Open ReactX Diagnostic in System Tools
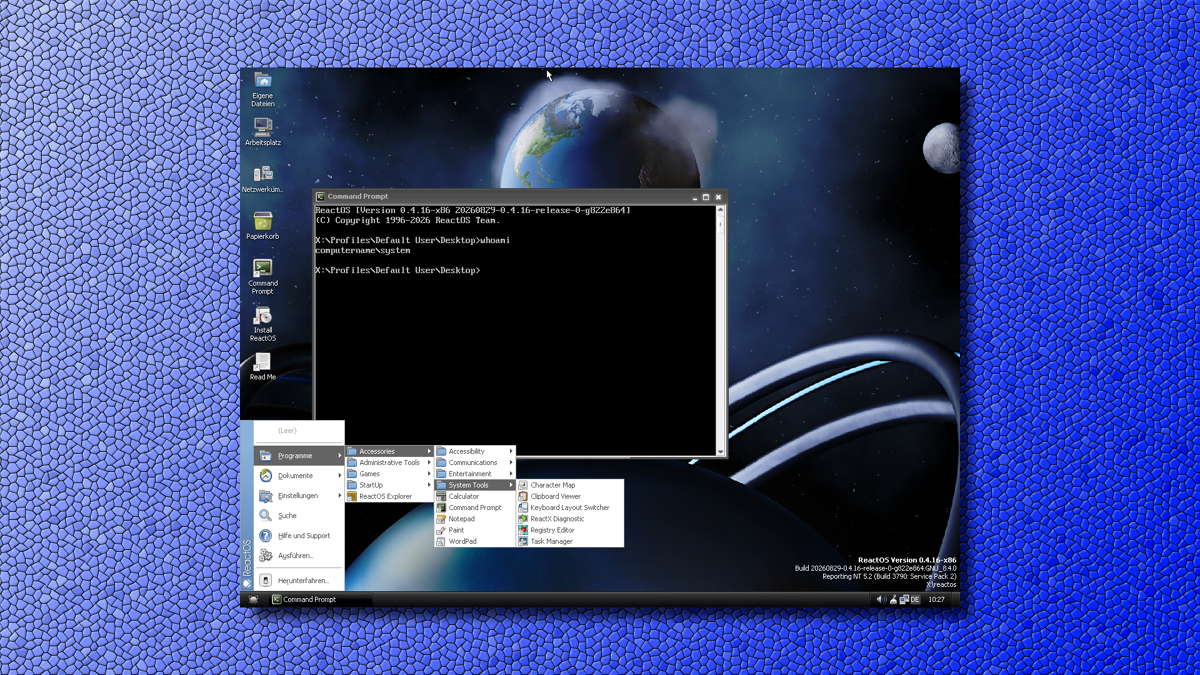The image size is (1200, 675). coord(570,519)
